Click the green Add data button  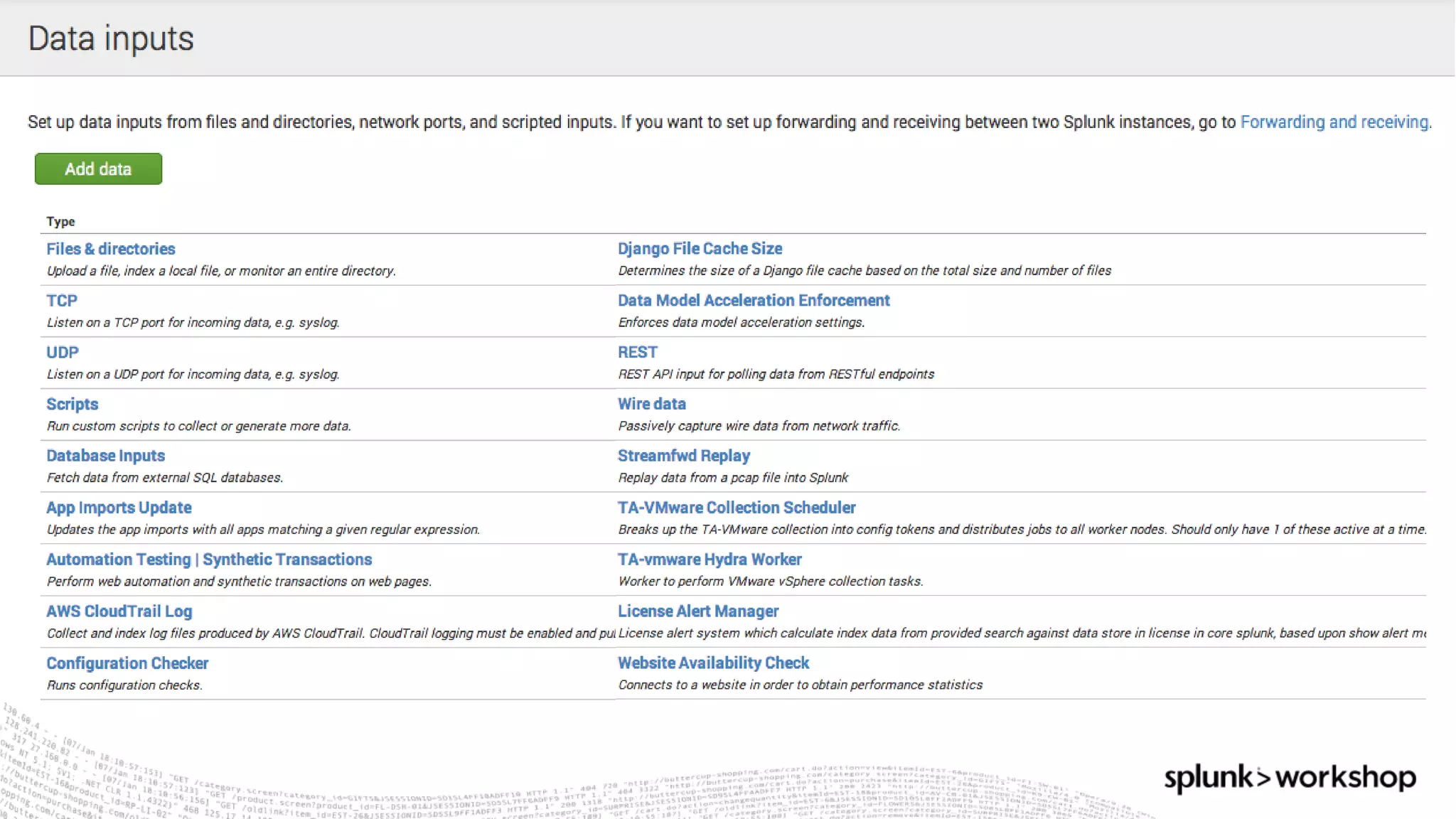click(98, 169)
